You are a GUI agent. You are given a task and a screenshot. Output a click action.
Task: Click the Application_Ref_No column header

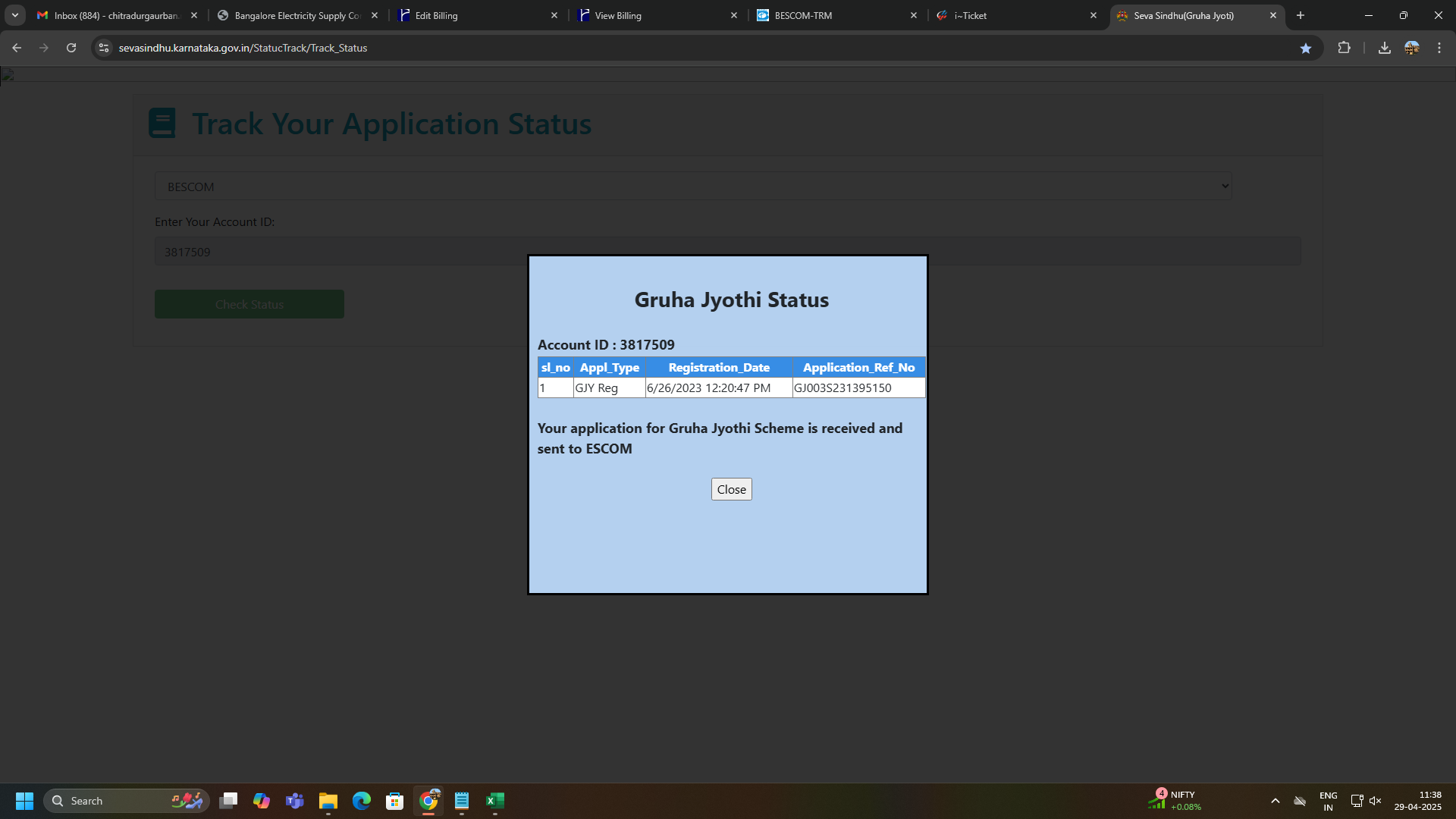pos(858,367)
